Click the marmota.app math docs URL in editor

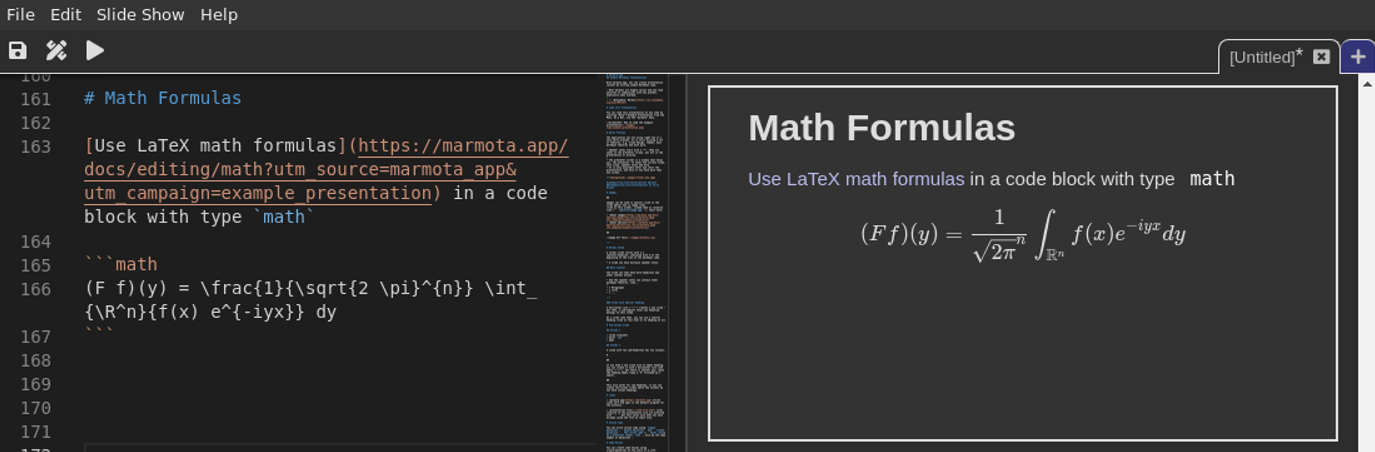point(326,169)
